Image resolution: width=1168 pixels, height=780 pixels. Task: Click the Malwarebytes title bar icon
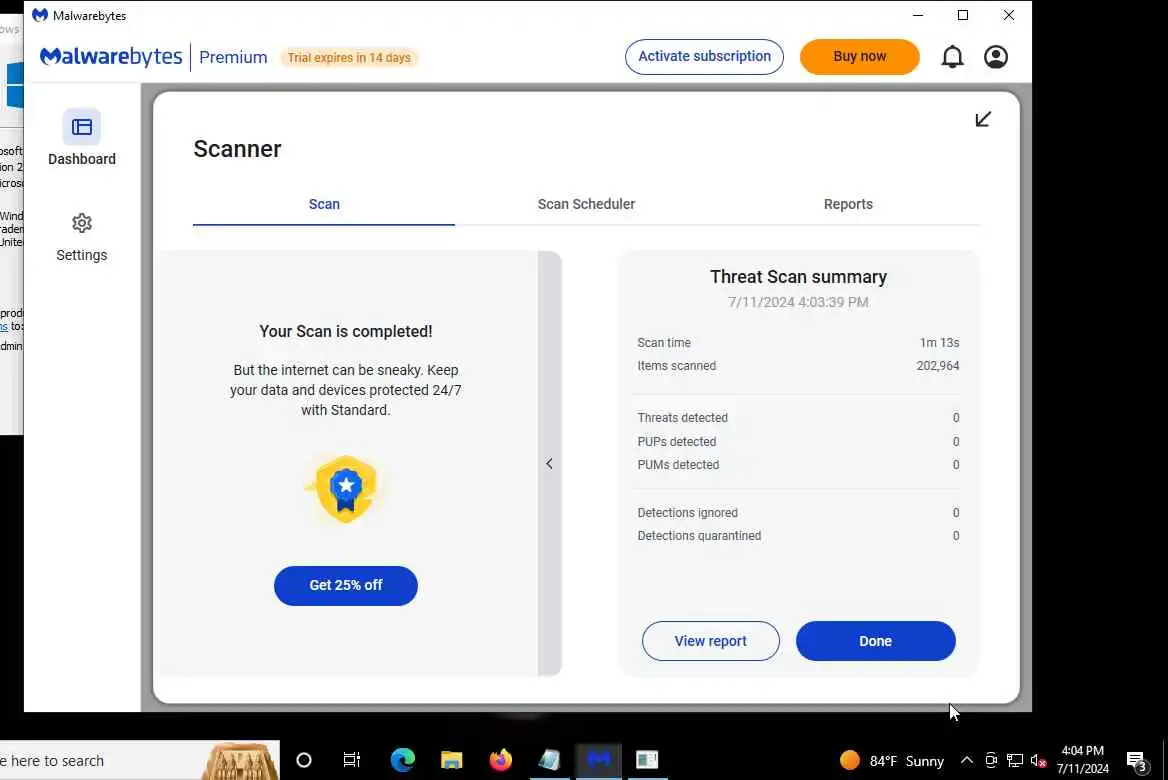[x=39, y=15]
